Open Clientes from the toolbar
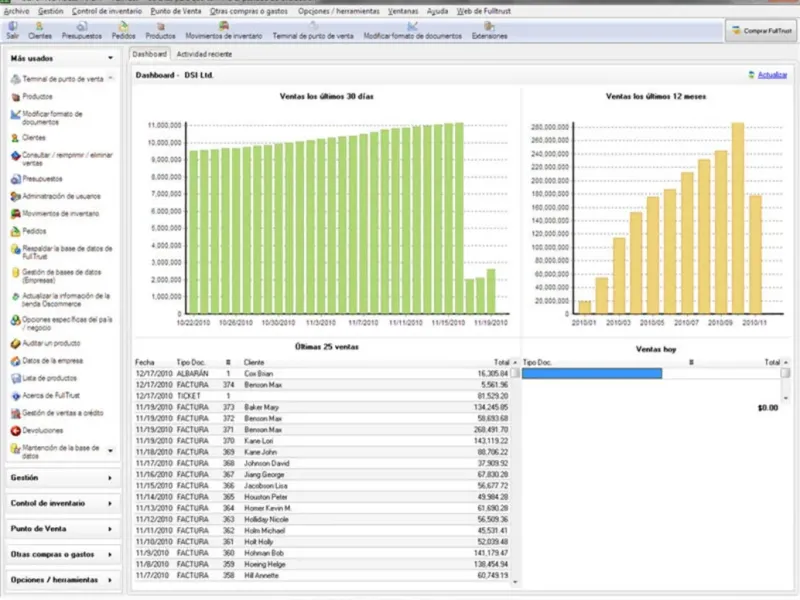The image size is (800, 600). pyautogui.click(x=40, y=31)
